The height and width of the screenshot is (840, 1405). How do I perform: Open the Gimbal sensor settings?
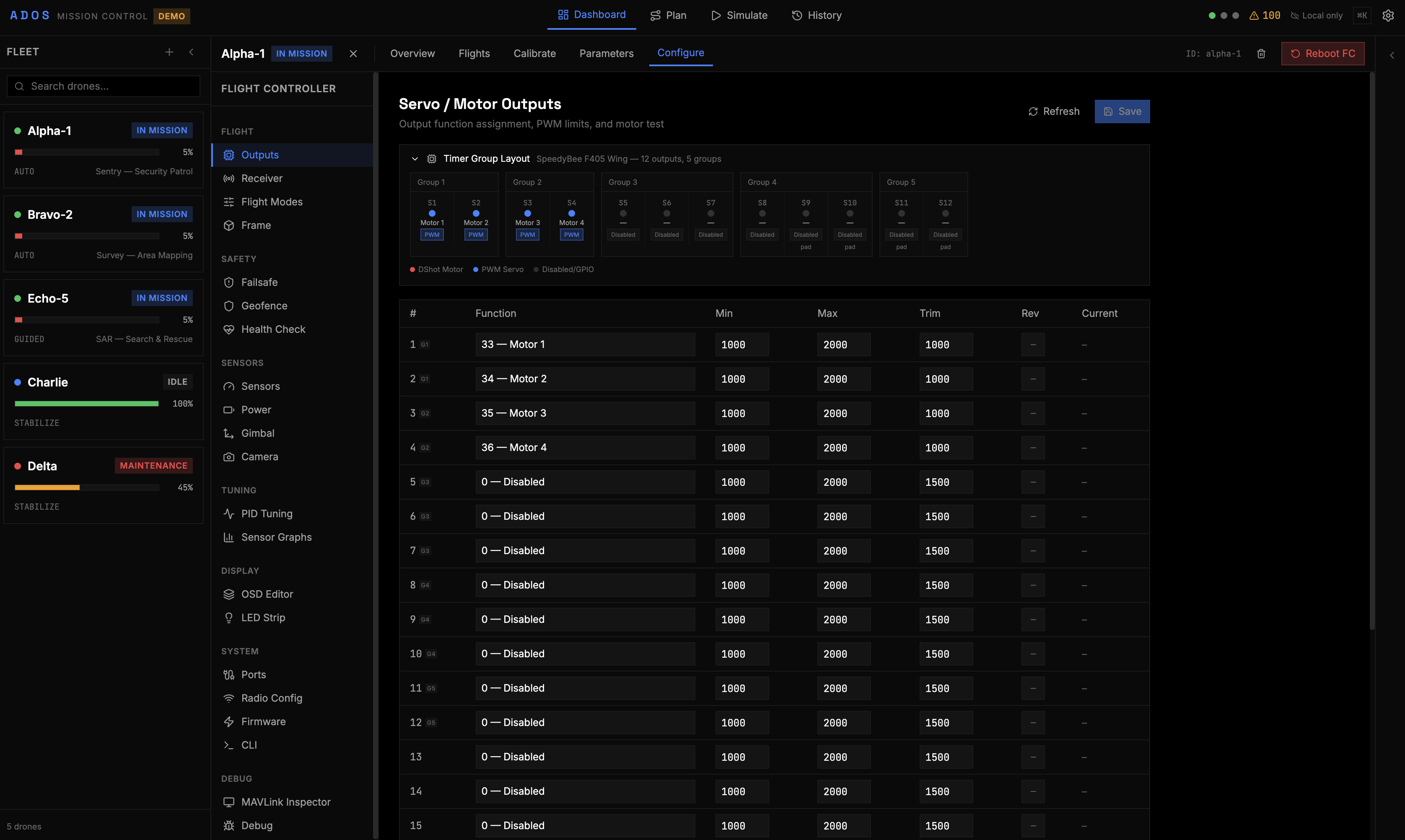click(257, 433)
